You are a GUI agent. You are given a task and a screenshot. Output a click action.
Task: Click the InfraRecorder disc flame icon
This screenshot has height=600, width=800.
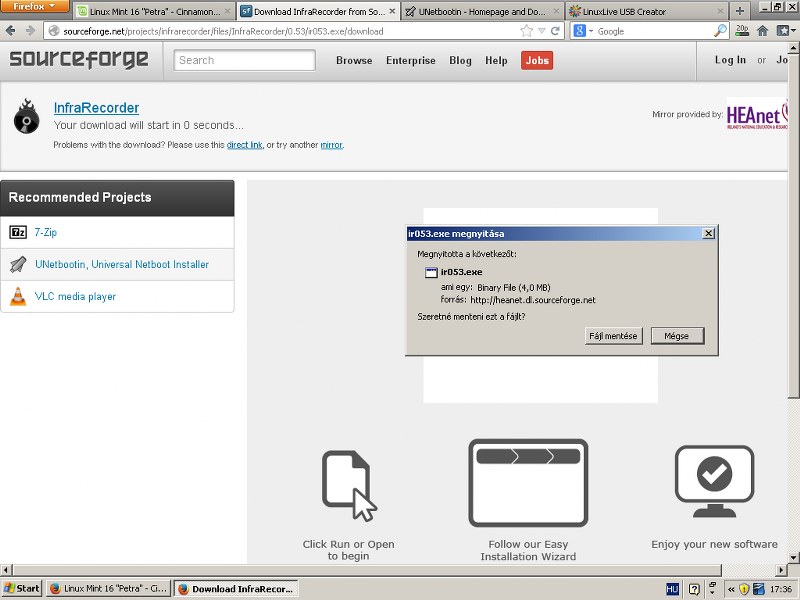27,116
